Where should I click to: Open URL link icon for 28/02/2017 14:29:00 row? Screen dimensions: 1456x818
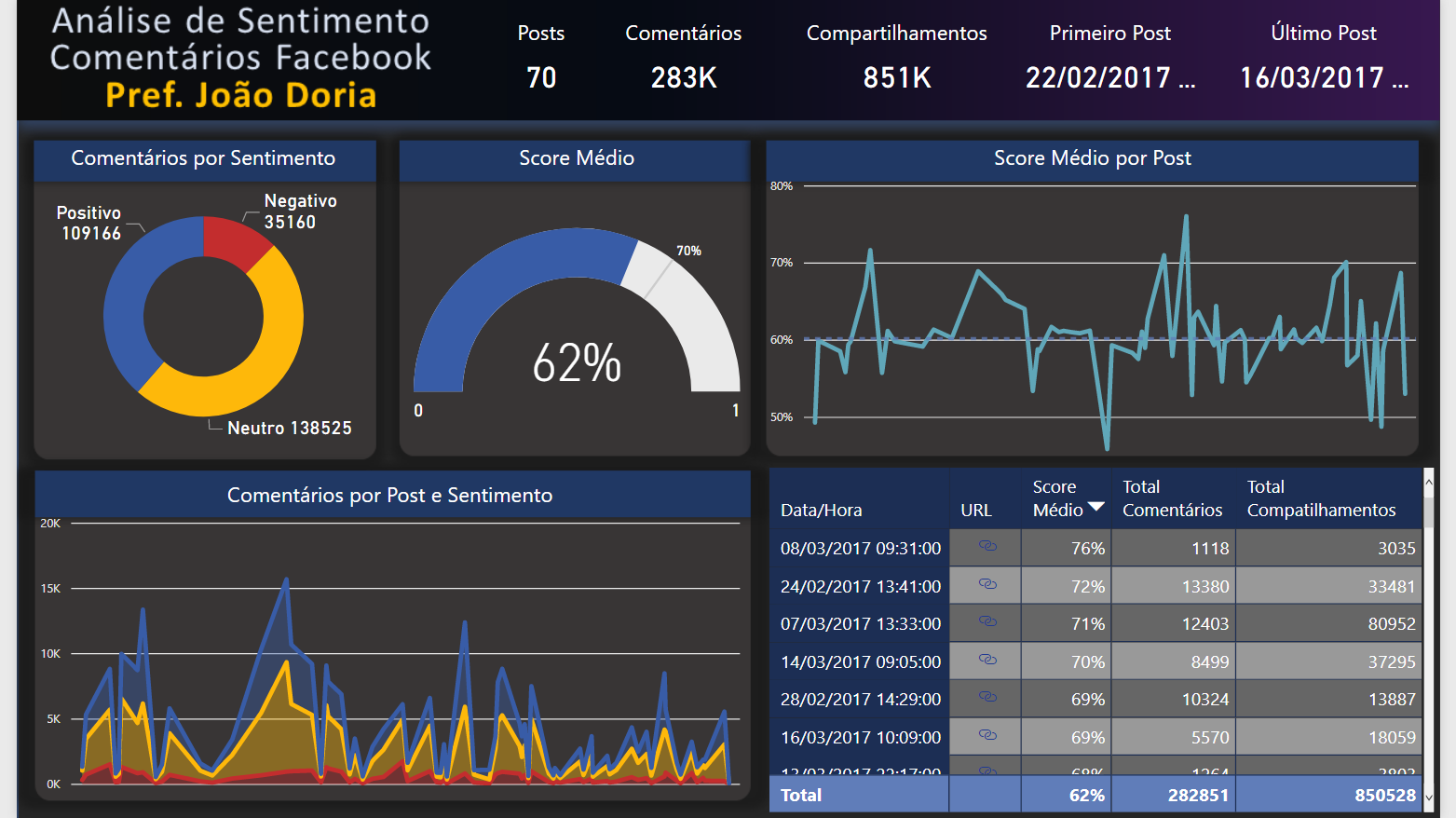coord(987,697)
